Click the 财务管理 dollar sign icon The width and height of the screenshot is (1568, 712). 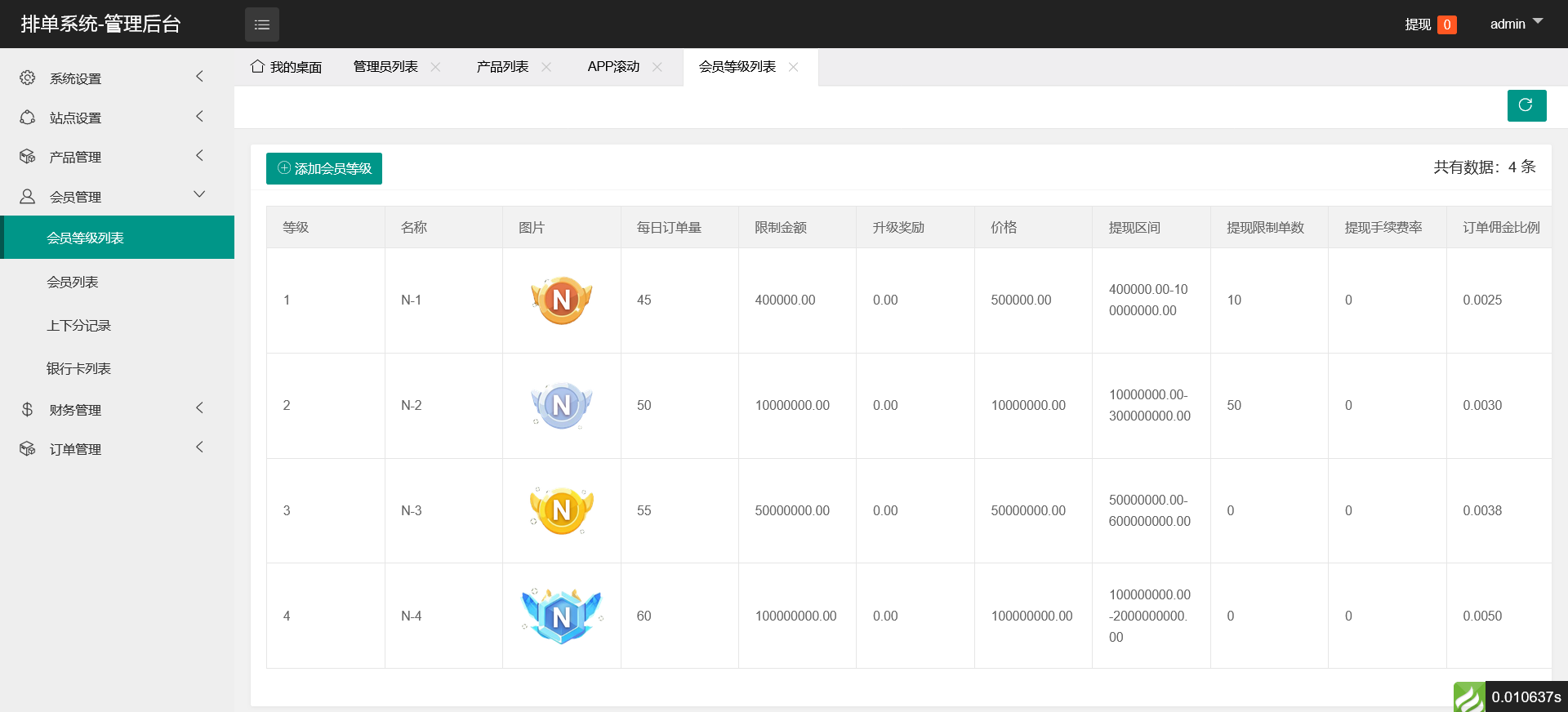(x=28, y=409)
